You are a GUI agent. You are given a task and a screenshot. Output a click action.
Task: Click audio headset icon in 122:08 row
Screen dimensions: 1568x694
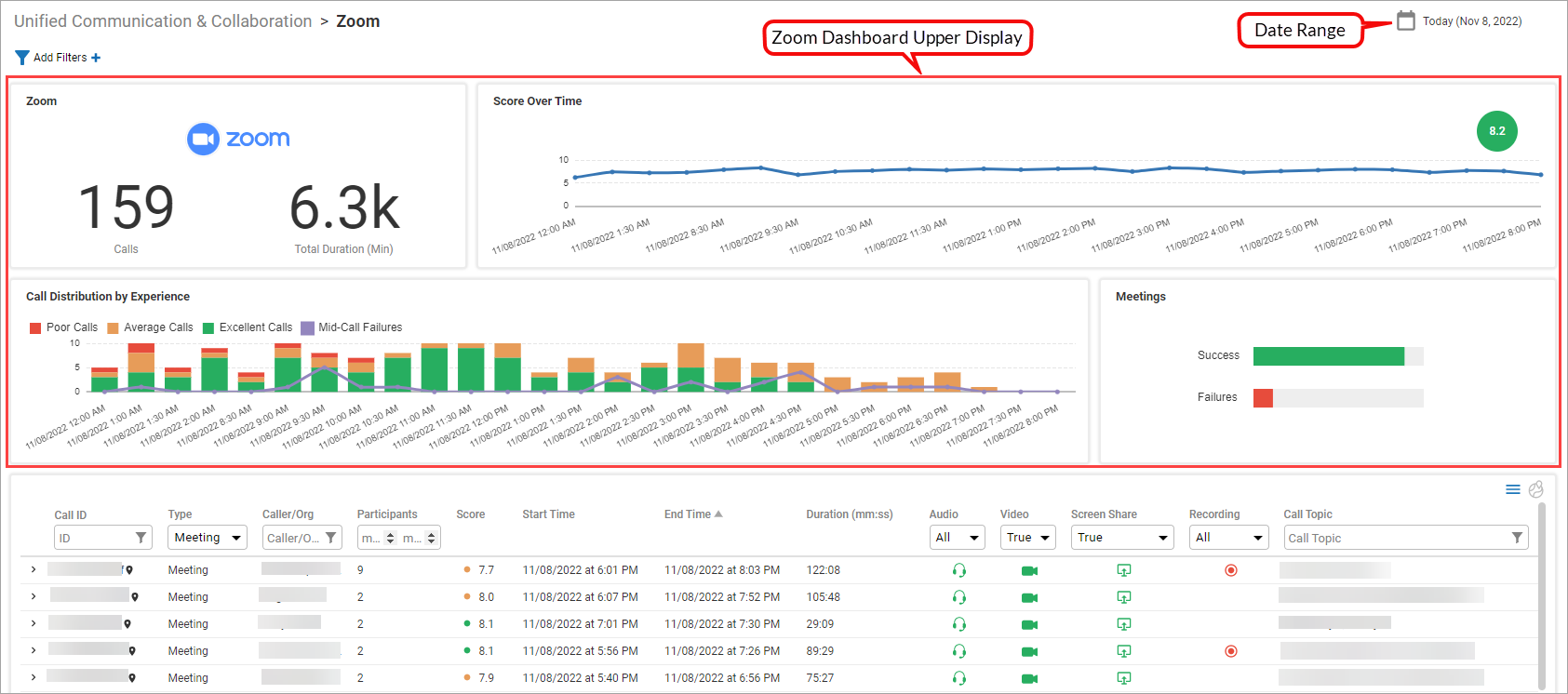point(959,570)
